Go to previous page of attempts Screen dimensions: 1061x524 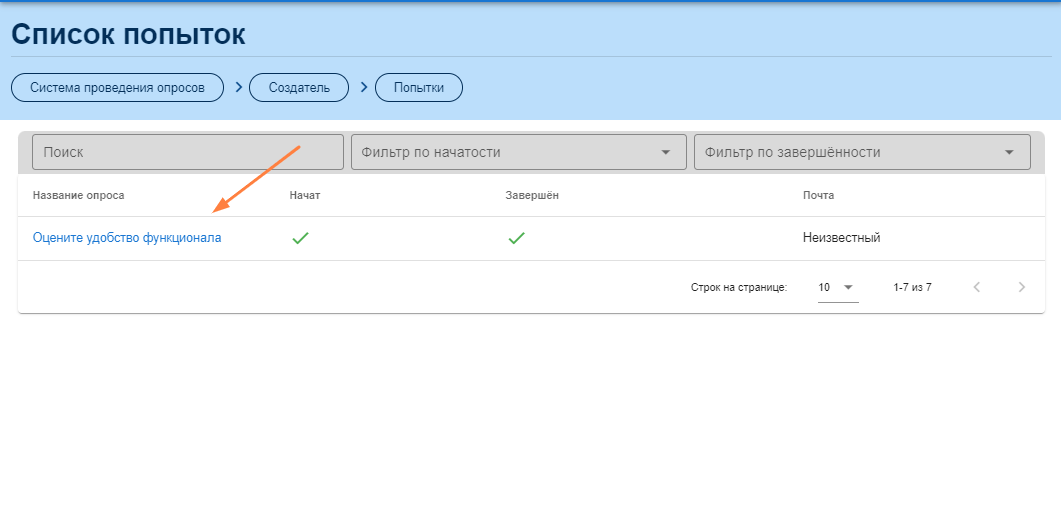977,287
